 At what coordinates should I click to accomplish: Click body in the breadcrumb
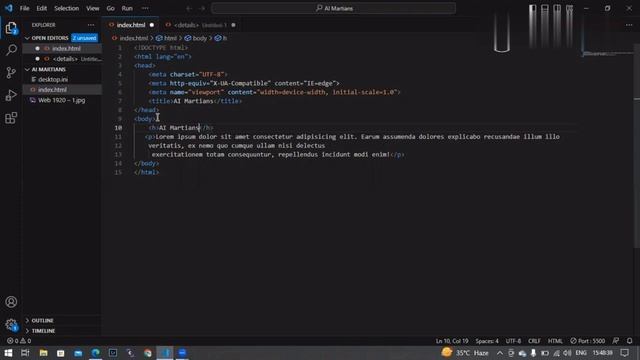coord(200,38)
